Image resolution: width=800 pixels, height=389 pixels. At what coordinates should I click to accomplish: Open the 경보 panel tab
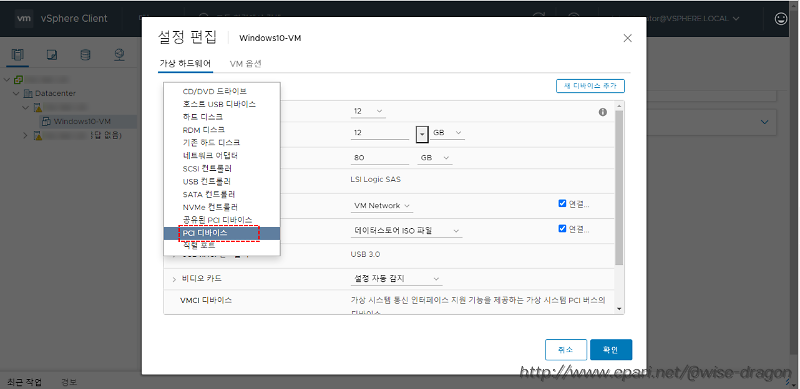tap(69, 382)
